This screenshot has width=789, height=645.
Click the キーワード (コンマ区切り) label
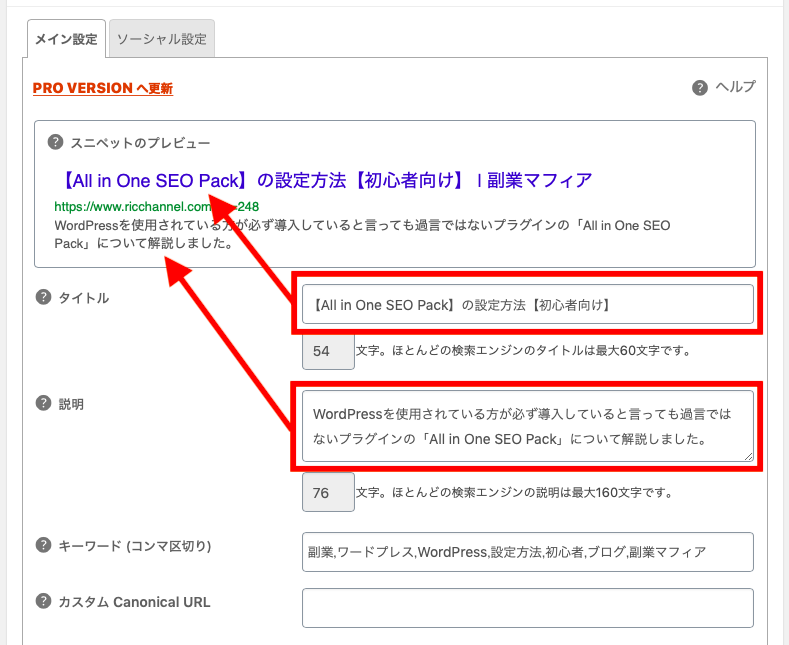(135, 546)
